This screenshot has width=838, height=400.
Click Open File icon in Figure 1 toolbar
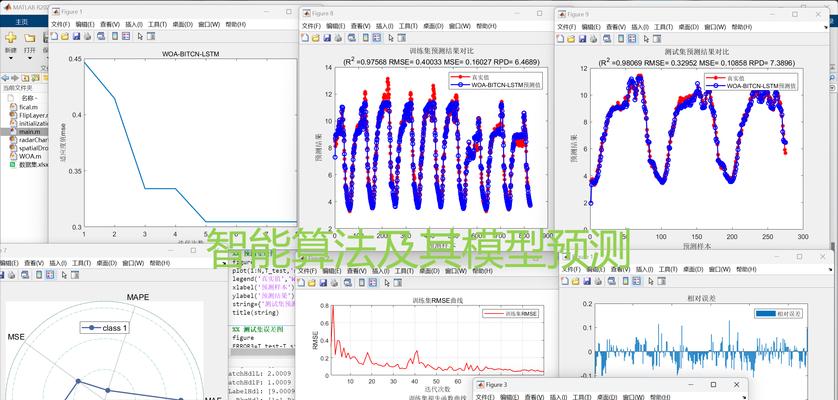pyautogui.click(x=65, y=36)
